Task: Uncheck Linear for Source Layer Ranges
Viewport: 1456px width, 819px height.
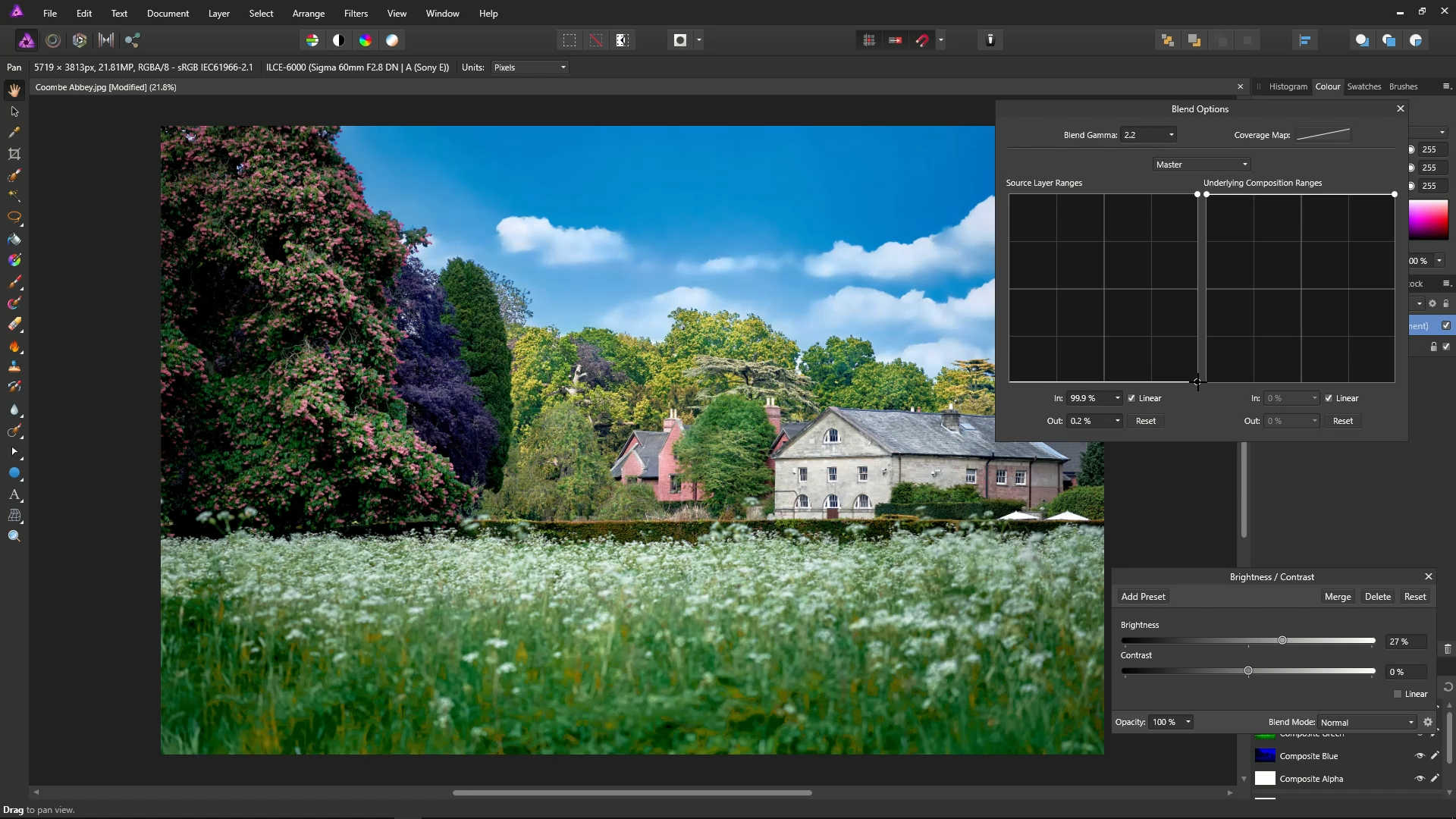Action: [x=1131, y=398]
